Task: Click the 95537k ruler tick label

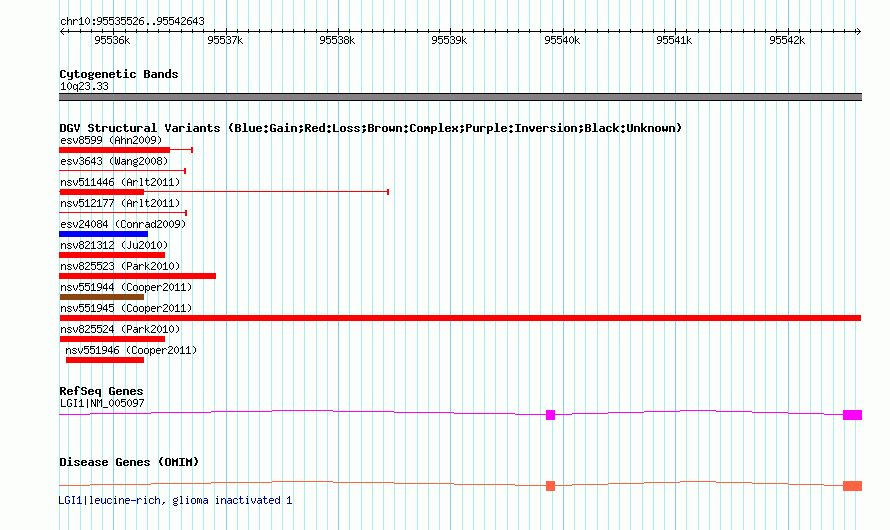Action: tap(225, 40)
